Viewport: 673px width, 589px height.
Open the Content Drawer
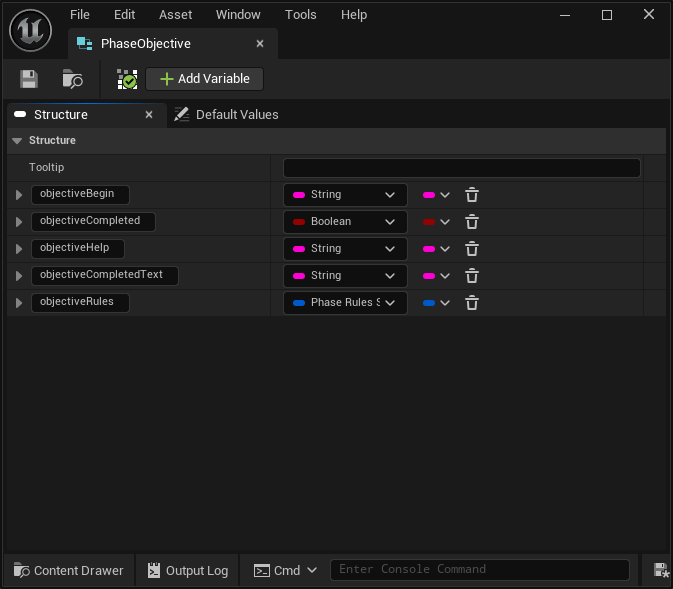(69, 570)
